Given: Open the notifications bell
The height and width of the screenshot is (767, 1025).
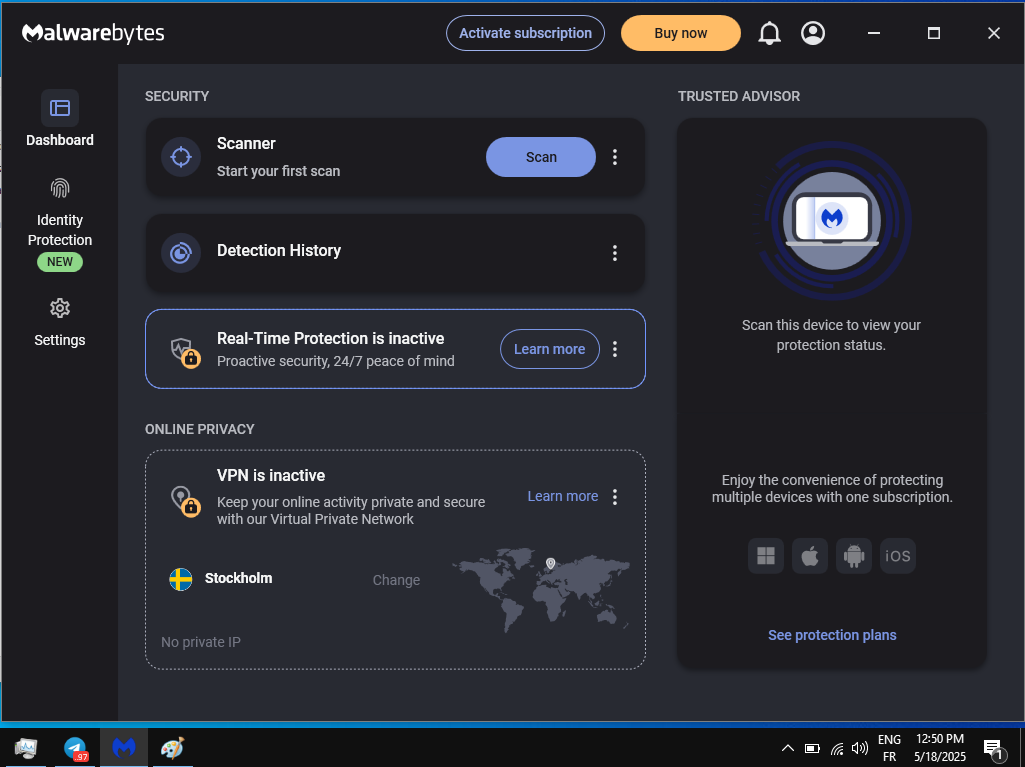Looking at the screenshot, I should click(x=769, y=33).
